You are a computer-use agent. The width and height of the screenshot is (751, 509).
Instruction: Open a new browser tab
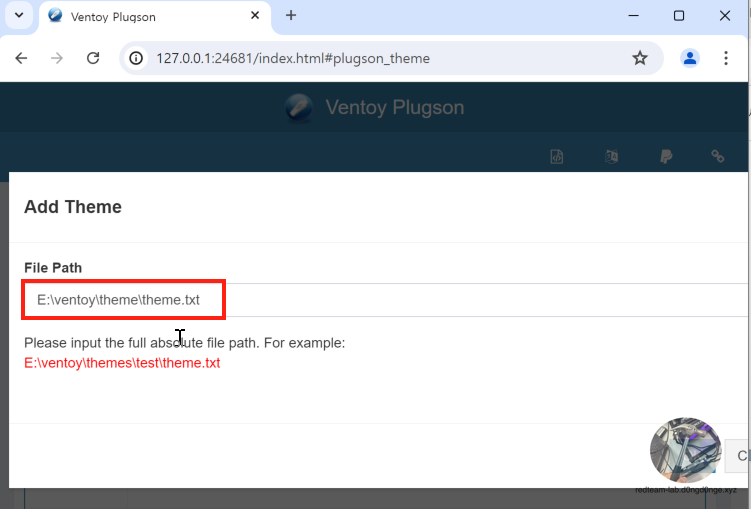coord(291,16)
